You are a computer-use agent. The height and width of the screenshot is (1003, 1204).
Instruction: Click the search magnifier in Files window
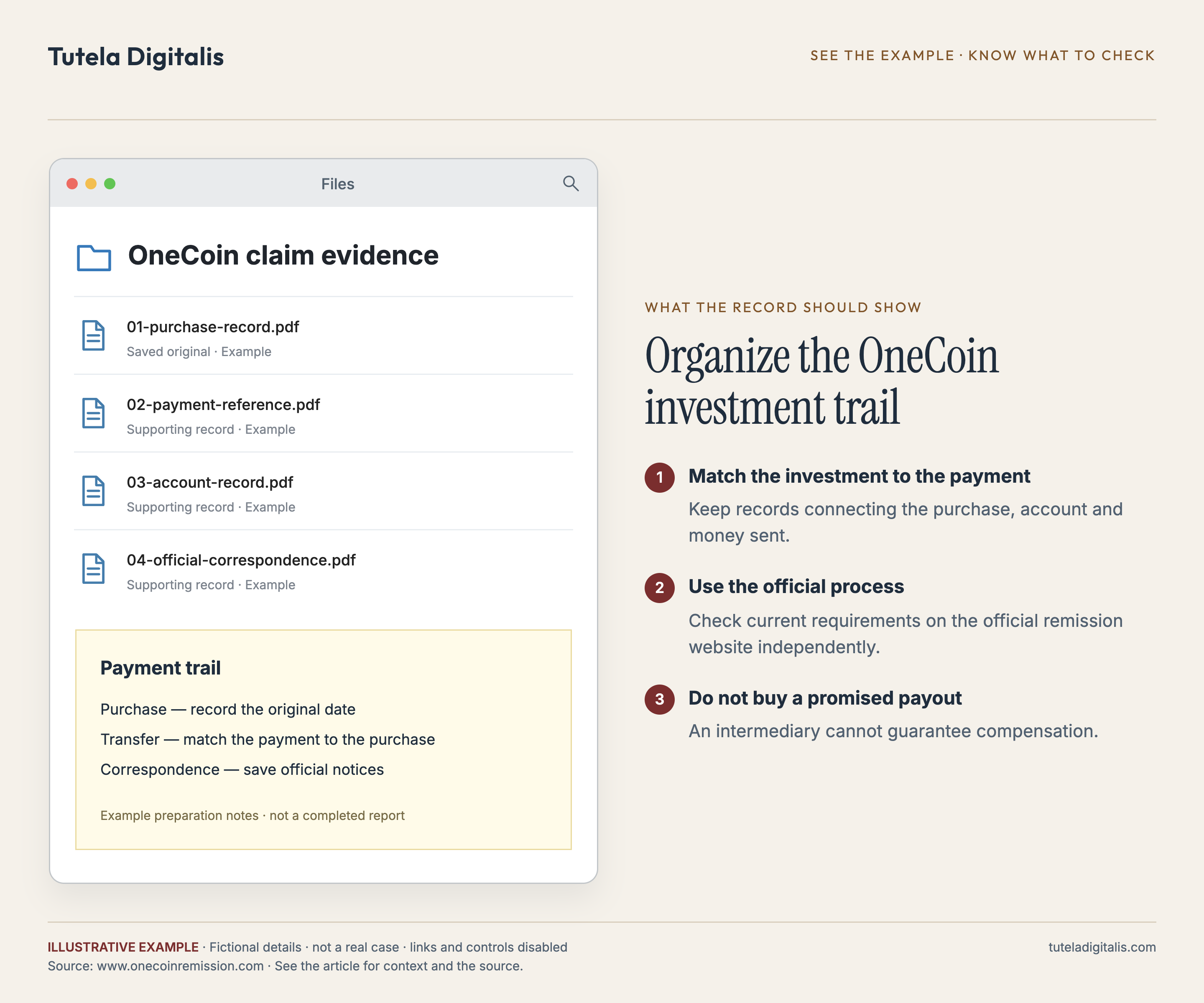[571, 183]
